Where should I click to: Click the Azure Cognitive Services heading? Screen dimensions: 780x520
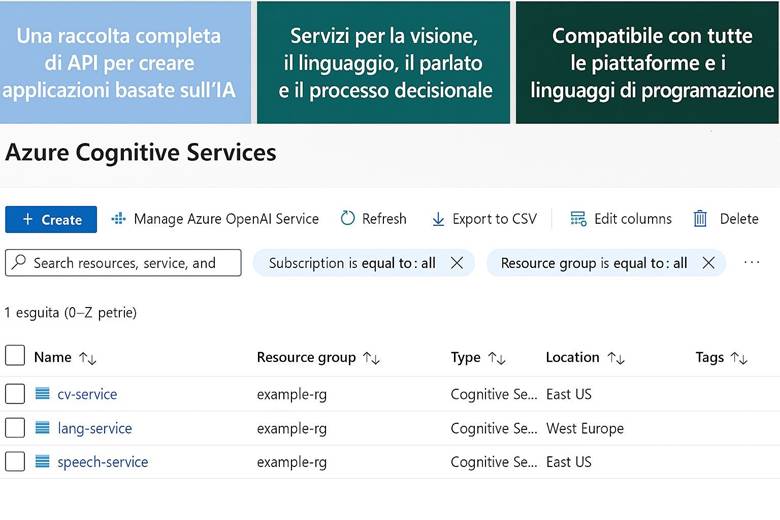[141, 152]
